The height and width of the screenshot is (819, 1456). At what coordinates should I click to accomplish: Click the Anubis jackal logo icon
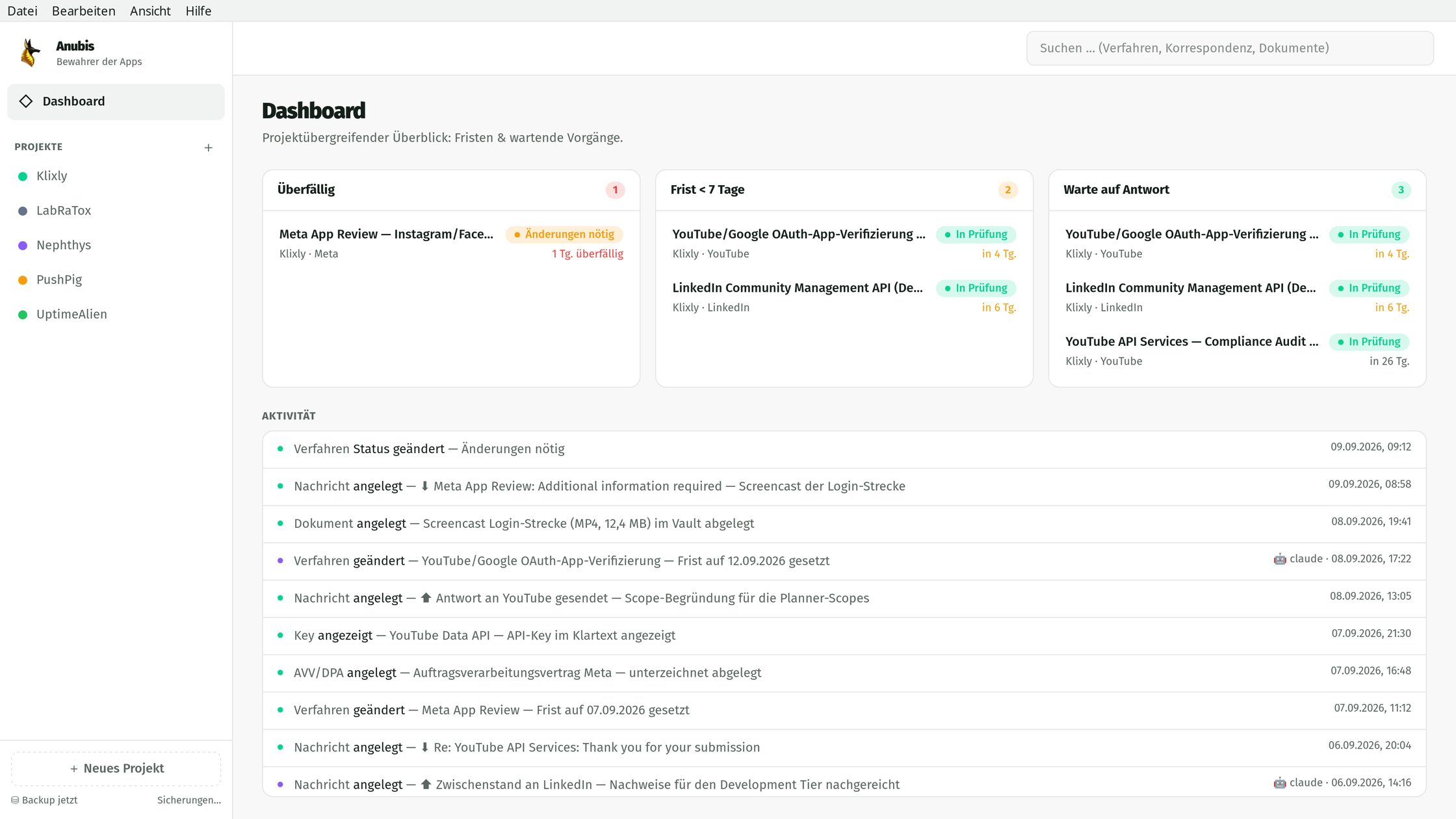tap(30, 53)
